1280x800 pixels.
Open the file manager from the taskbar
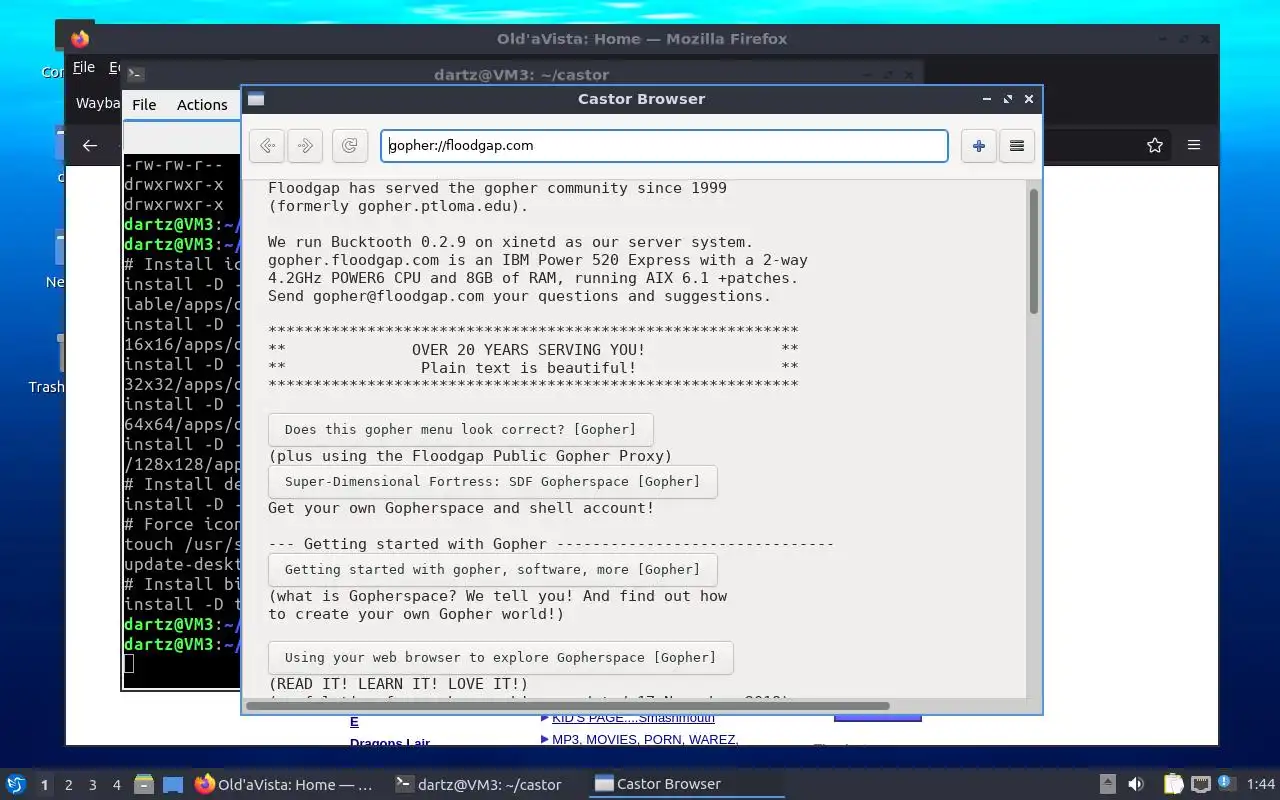click(144, 785)
